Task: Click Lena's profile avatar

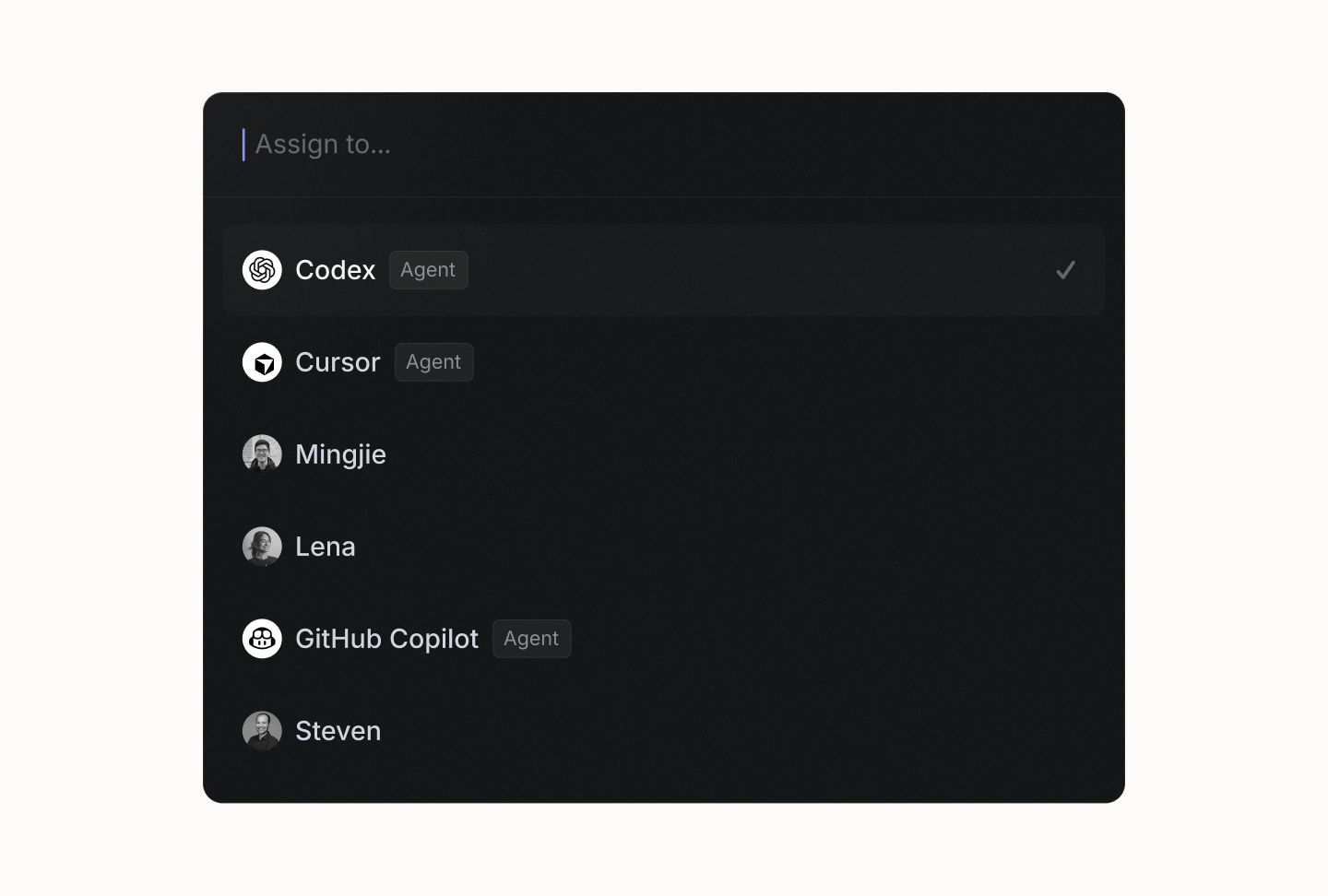Action: point(262,546)
